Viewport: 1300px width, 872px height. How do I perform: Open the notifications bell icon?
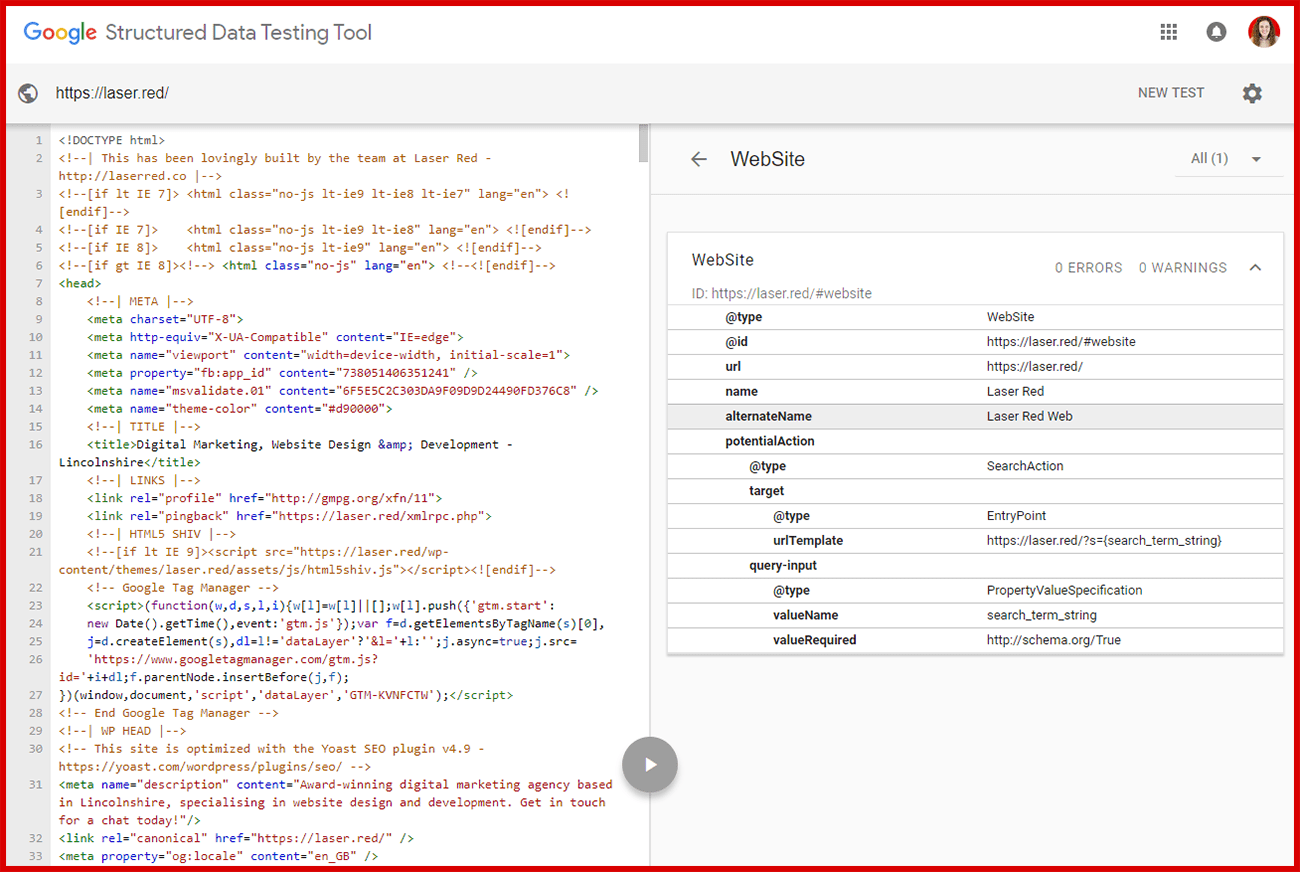1216,32
